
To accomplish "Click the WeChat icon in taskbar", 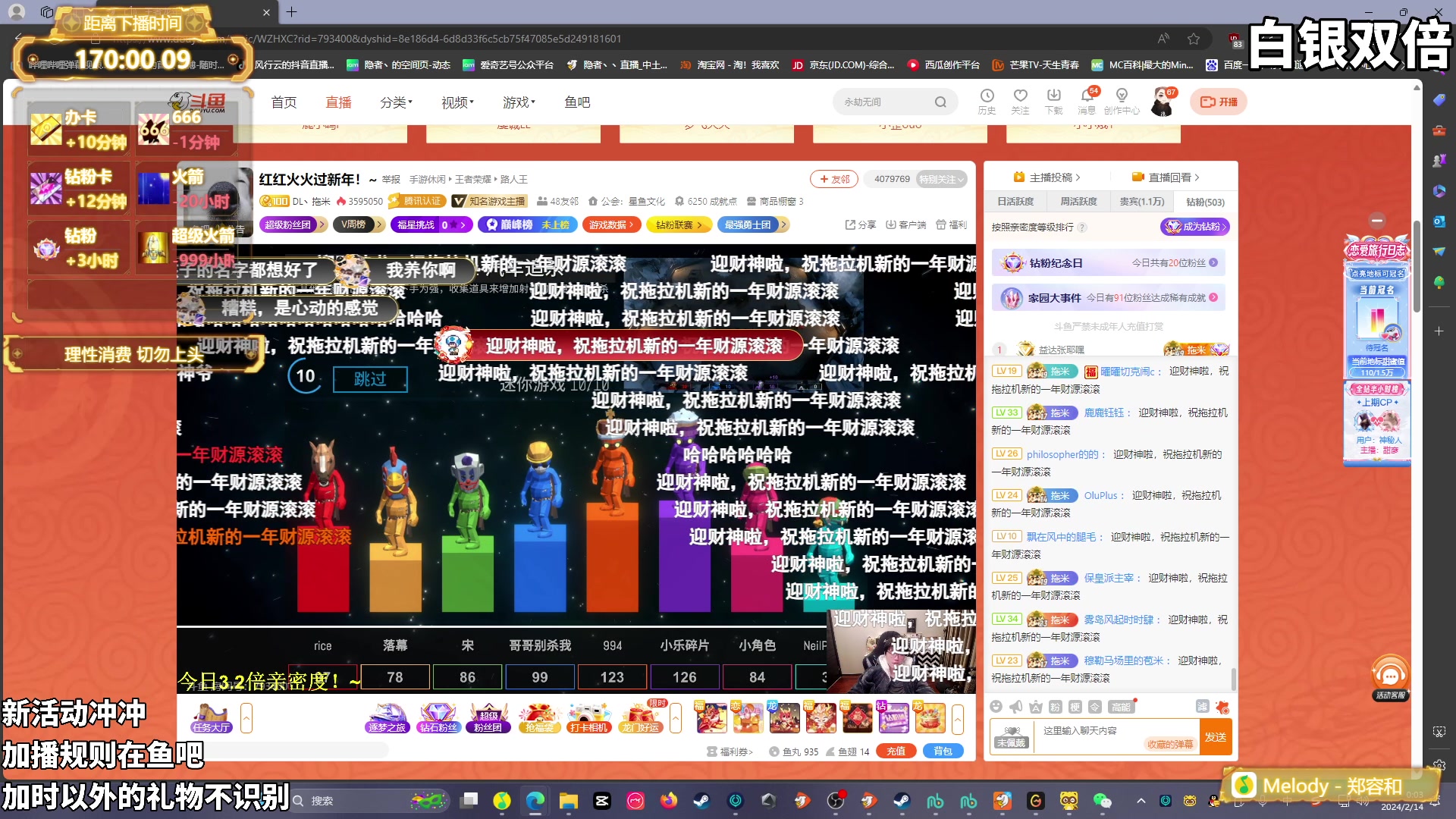I will pyautogui.click(x=1102, y=801).
